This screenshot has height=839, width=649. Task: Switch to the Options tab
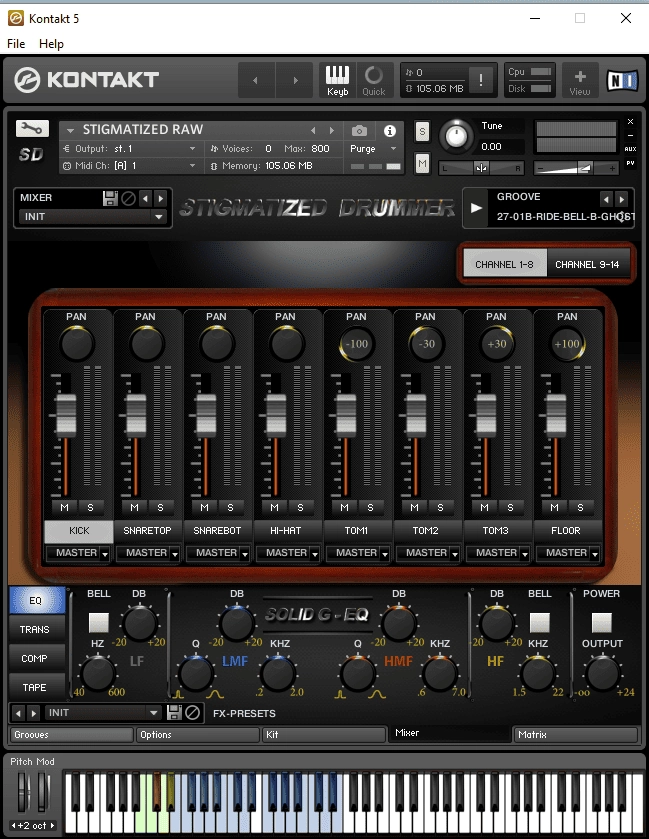(197, 735)
